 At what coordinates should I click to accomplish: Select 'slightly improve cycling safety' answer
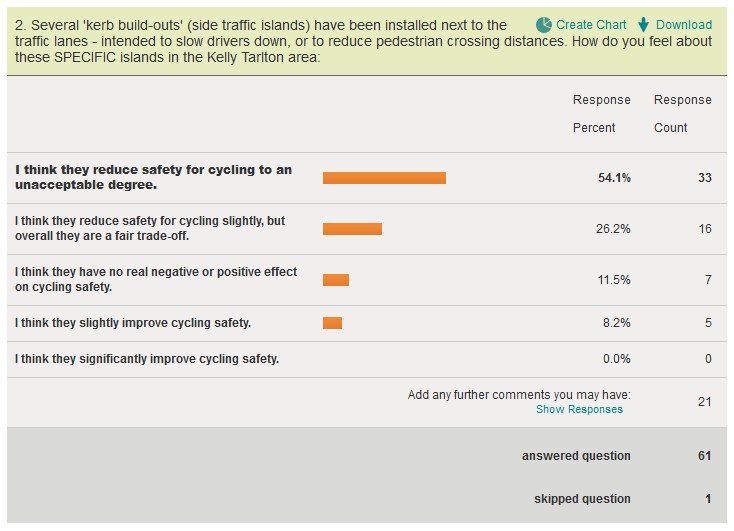[133, 323]
